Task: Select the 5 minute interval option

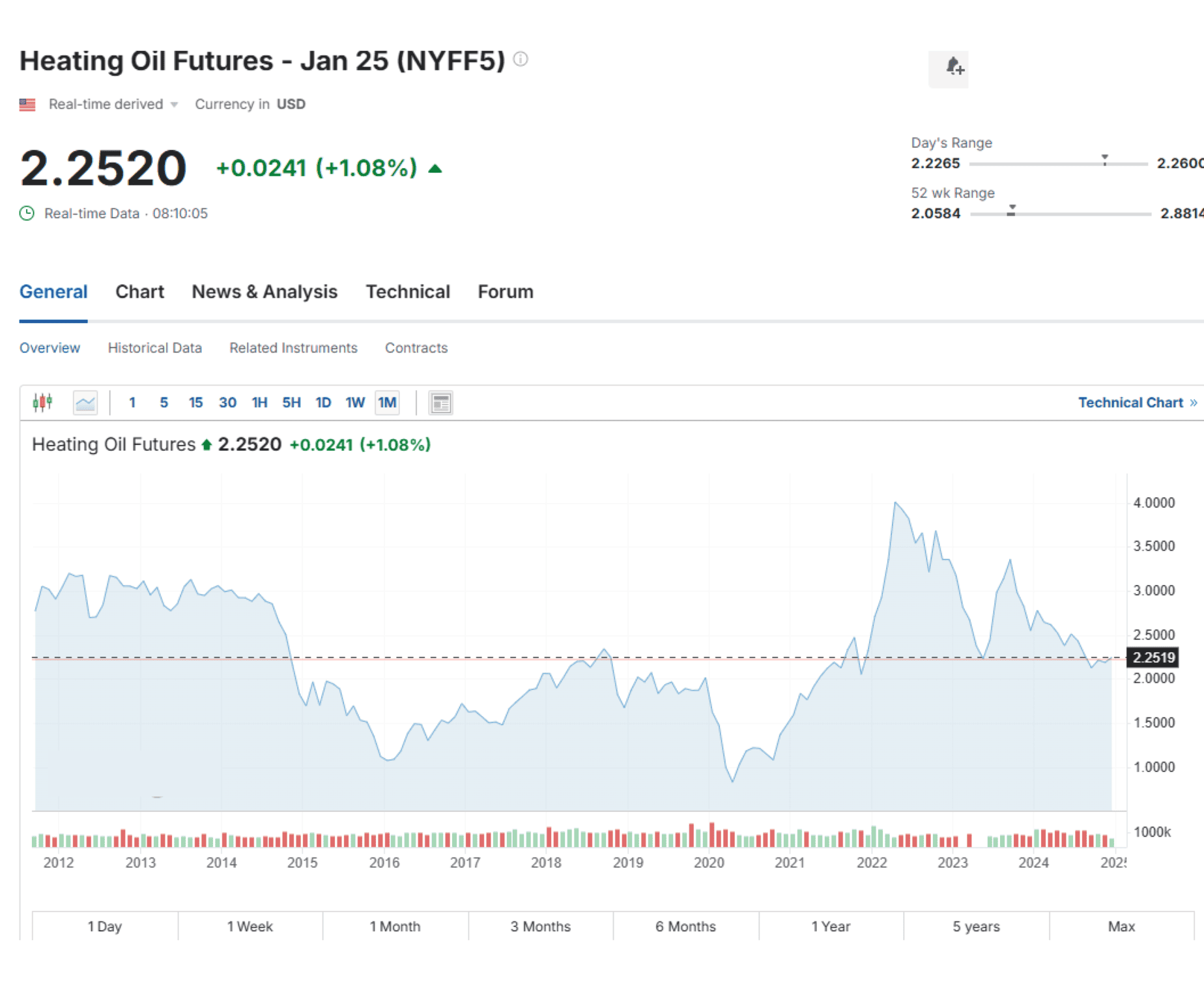Action: (164, 402)
